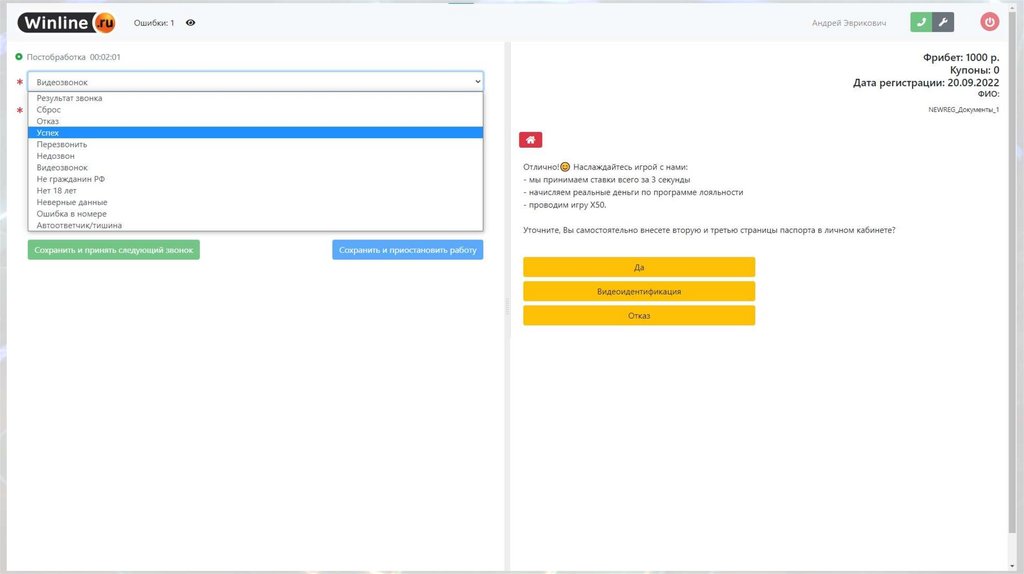This screenshot has height=574, width=1024.
Task: Open the wrench settings icon
Action: (x=943, y=22)
